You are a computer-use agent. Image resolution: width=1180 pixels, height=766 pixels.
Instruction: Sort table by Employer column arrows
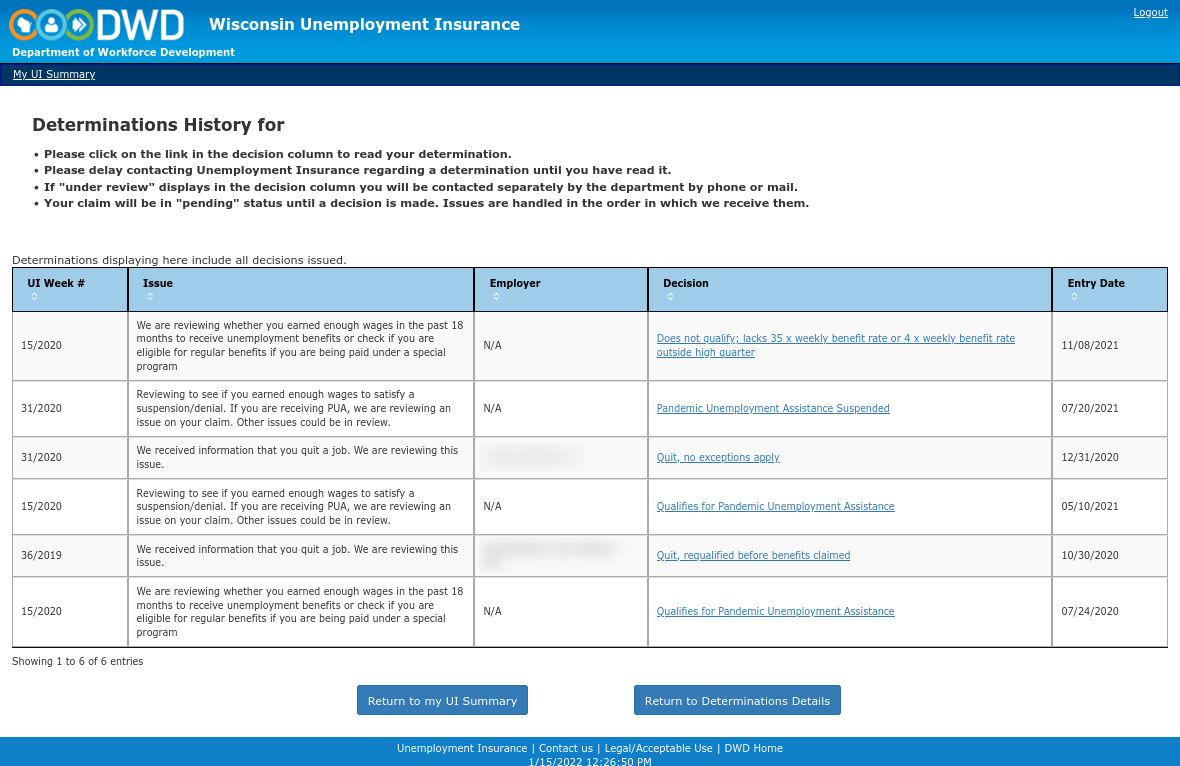[496, 297]
